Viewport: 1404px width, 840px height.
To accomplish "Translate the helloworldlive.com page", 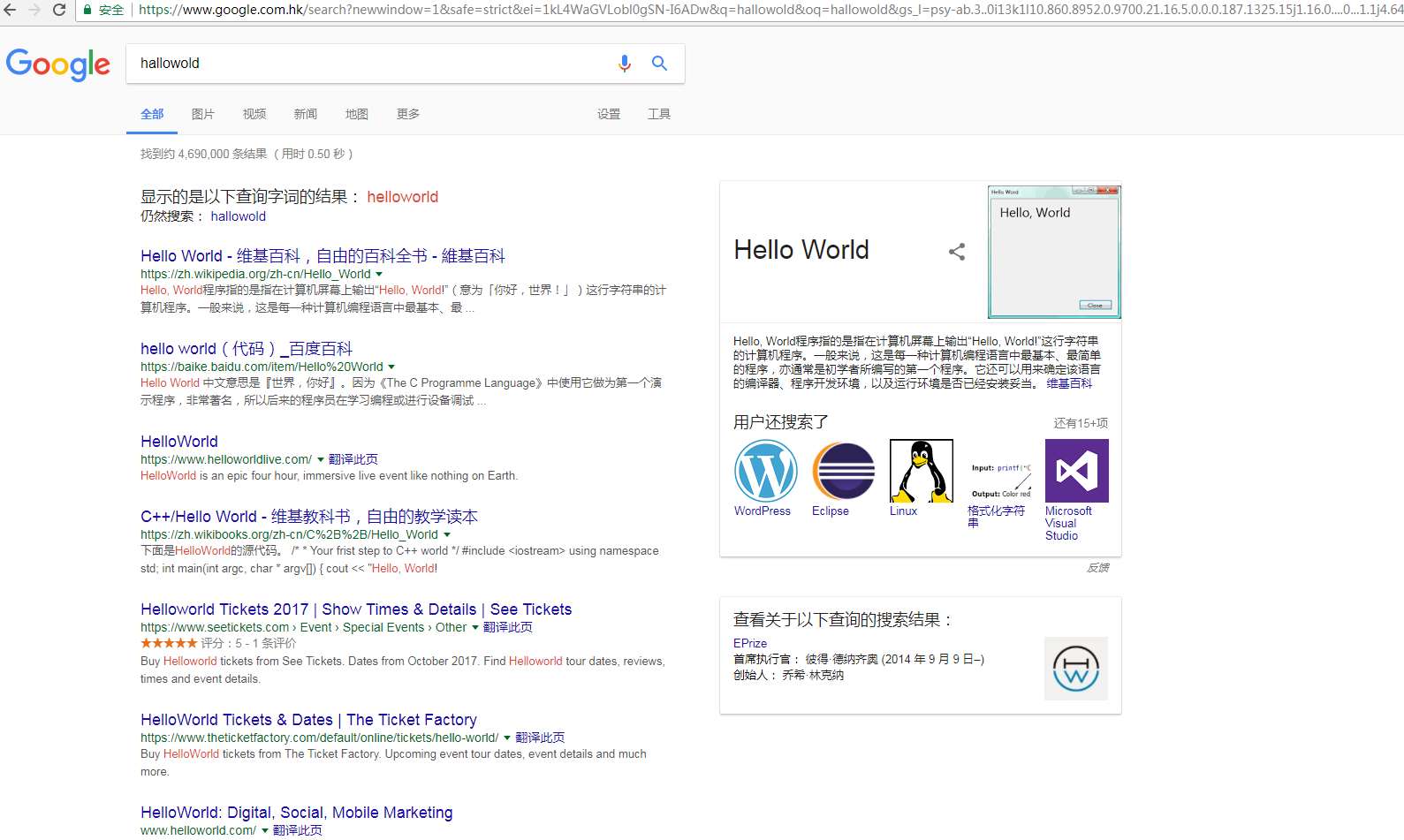I will [353, 459].
